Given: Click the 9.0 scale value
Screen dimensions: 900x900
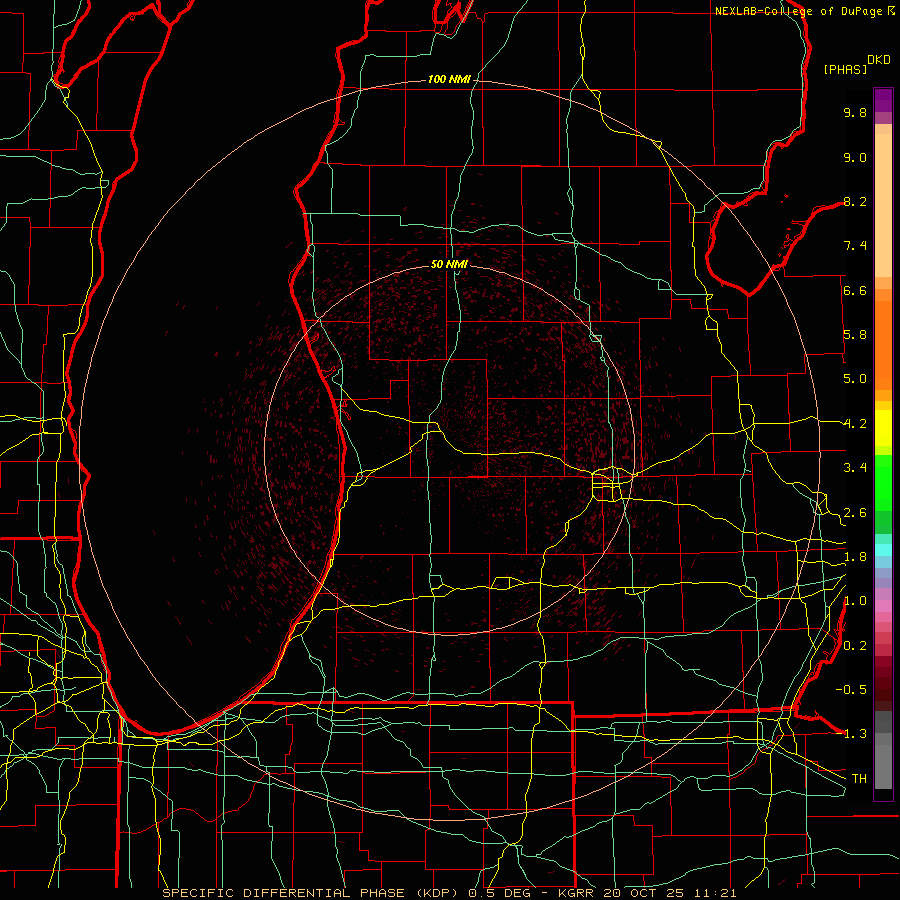Looking at the screenshot, I should [x=855, y=157].
